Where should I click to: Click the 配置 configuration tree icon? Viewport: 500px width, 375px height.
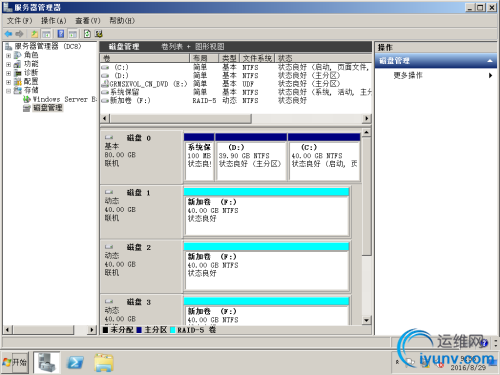[x=18, y=81]
